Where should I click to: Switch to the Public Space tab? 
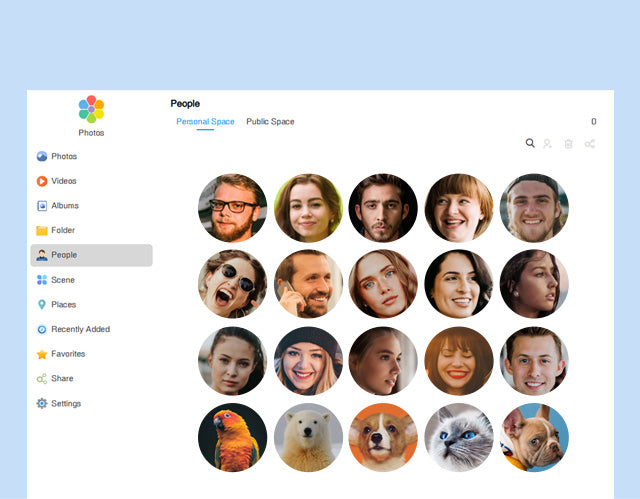(x=270, y=122)
